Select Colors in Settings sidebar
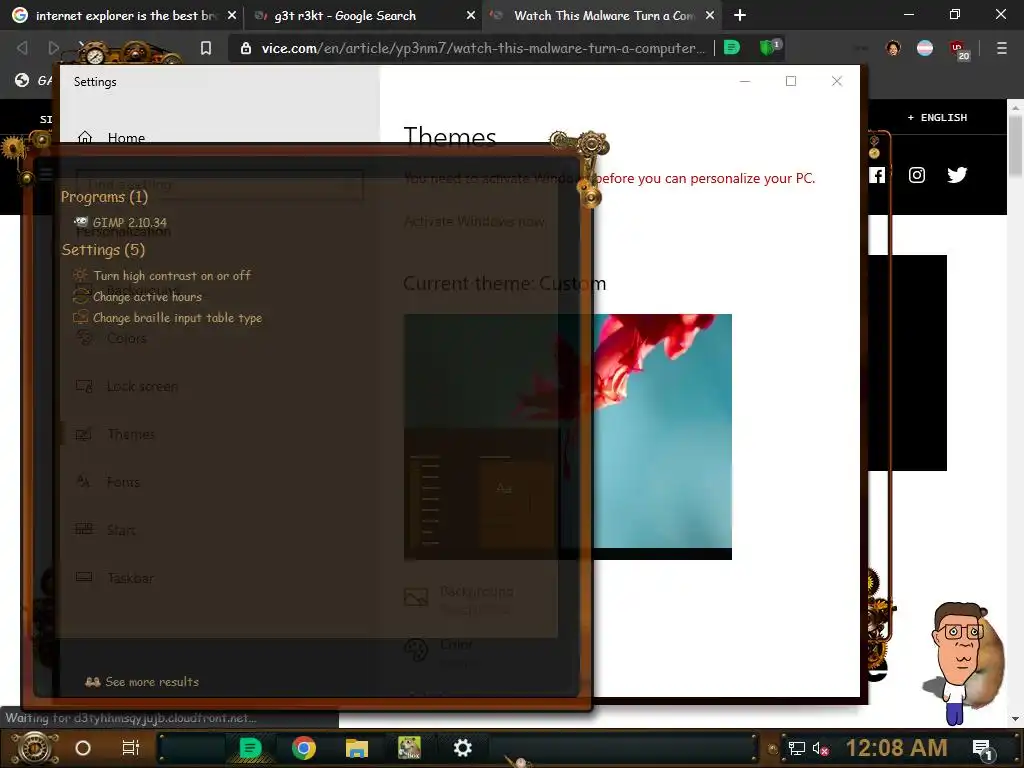Screen dimensions: 1024x768 point(111,338)
